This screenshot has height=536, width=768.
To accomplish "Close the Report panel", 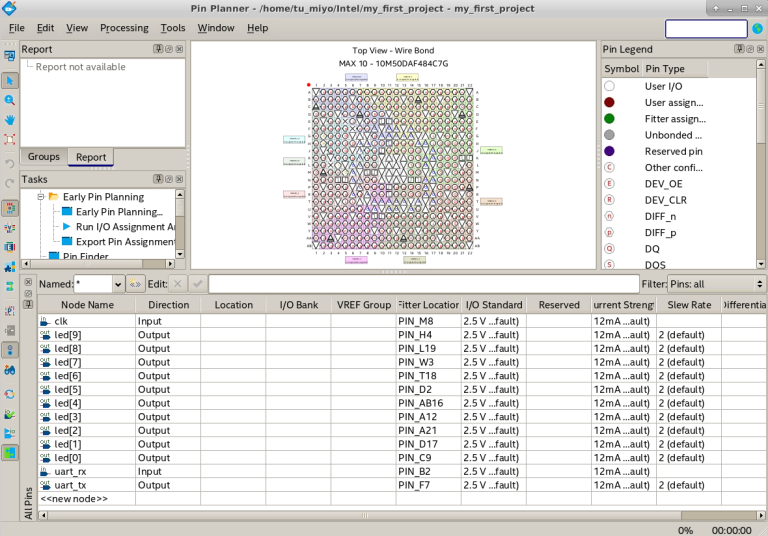I will pos(180,49).
